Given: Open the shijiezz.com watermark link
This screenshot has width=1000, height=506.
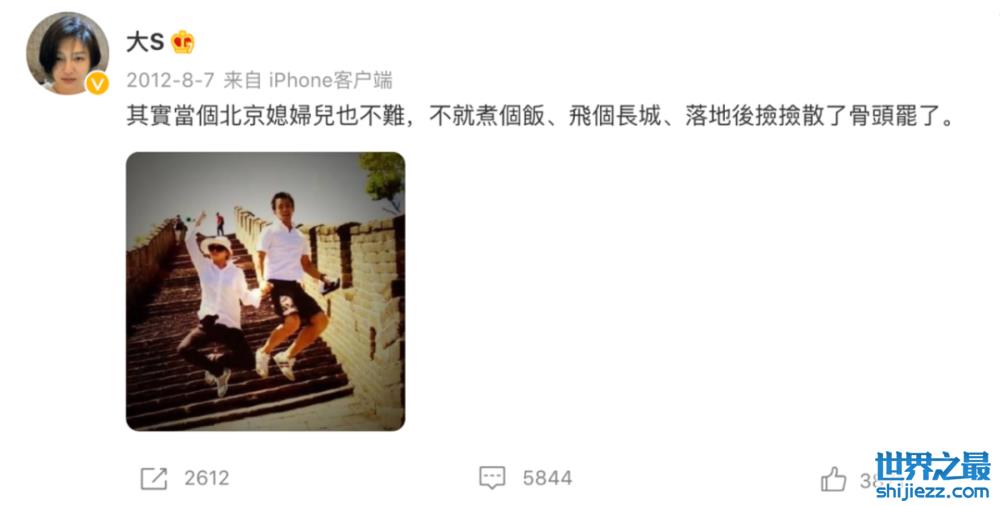Looking at the screenshot, I should coord(933,492).
